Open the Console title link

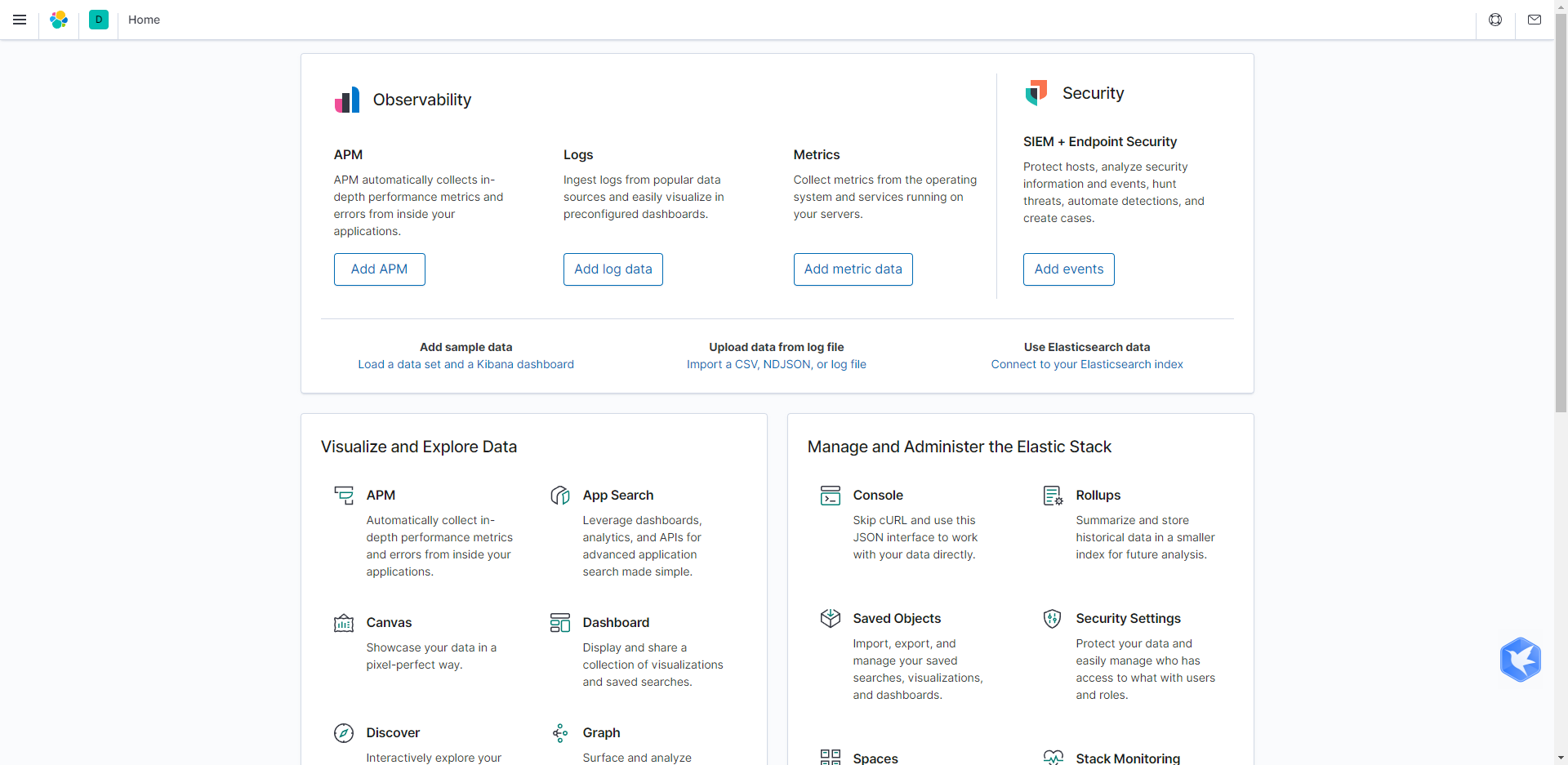[x=878, y=495]
